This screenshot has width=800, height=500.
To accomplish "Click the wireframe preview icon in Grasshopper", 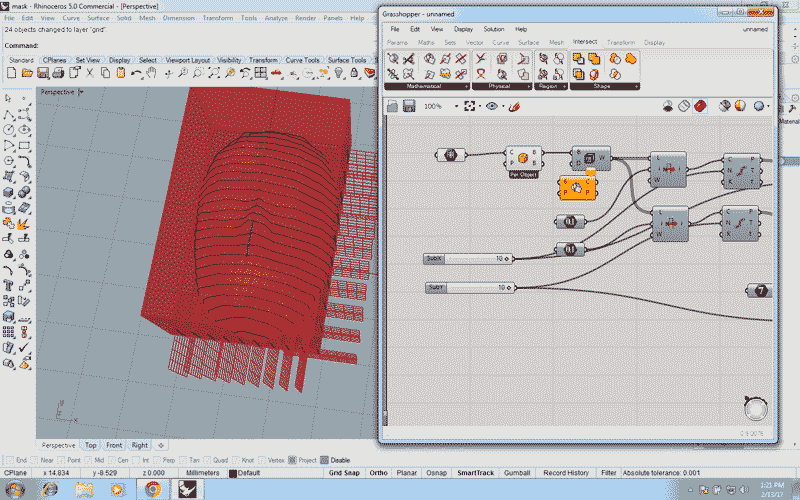I will pos(684,106).
